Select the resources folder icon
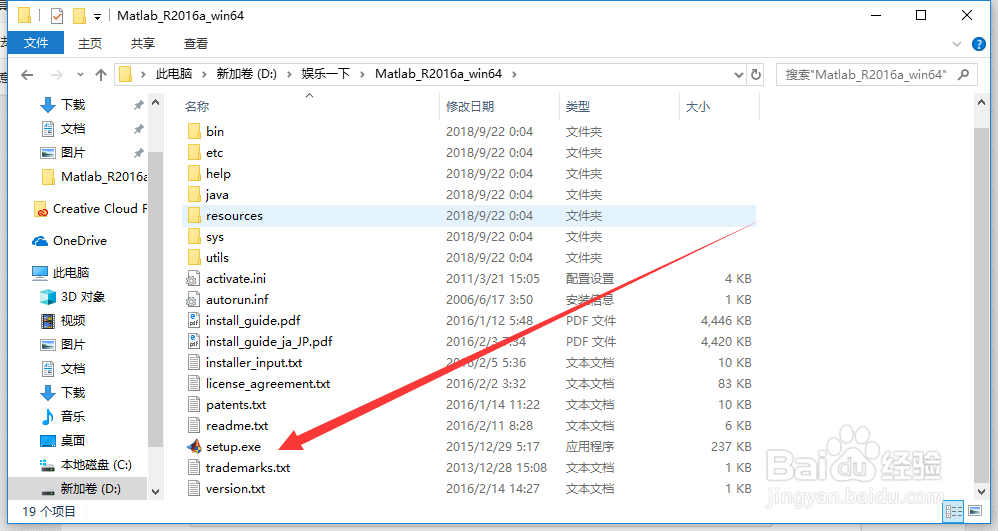Viewport: 998px width, 531px height. click(194, 216)
